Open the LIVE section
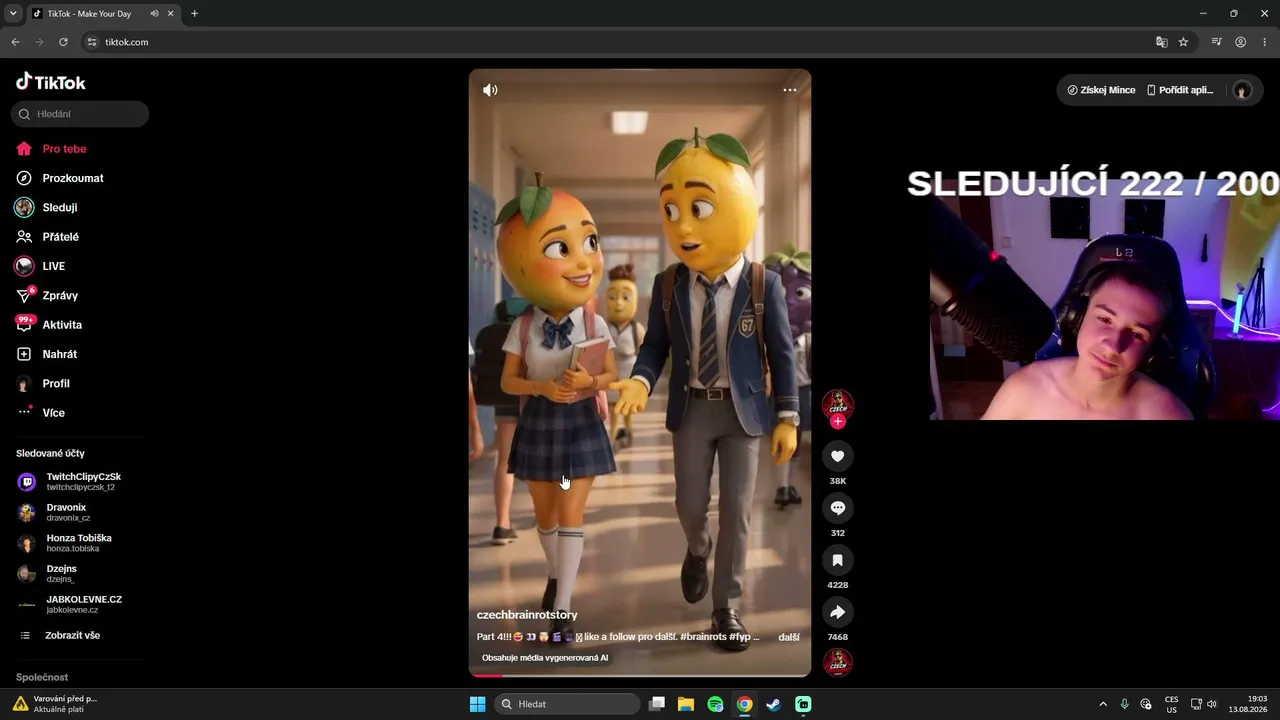Image resolution: width=1280 pixels, height=720 pixels. pos(53,266)
